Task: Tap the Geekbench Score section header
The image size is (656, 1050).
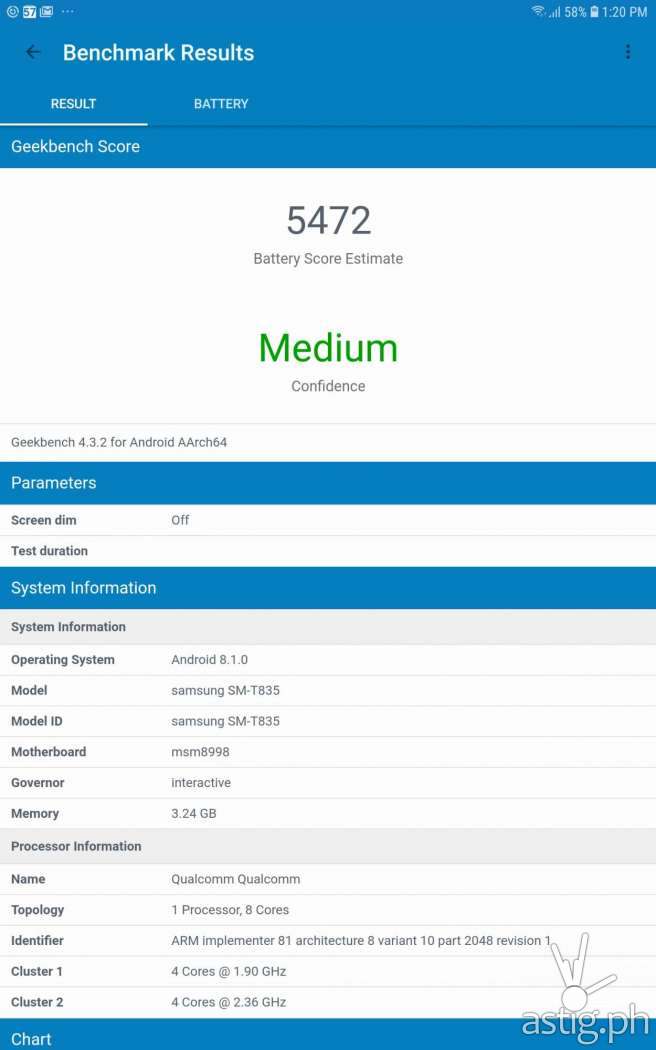Action: [x=328, y=147]
